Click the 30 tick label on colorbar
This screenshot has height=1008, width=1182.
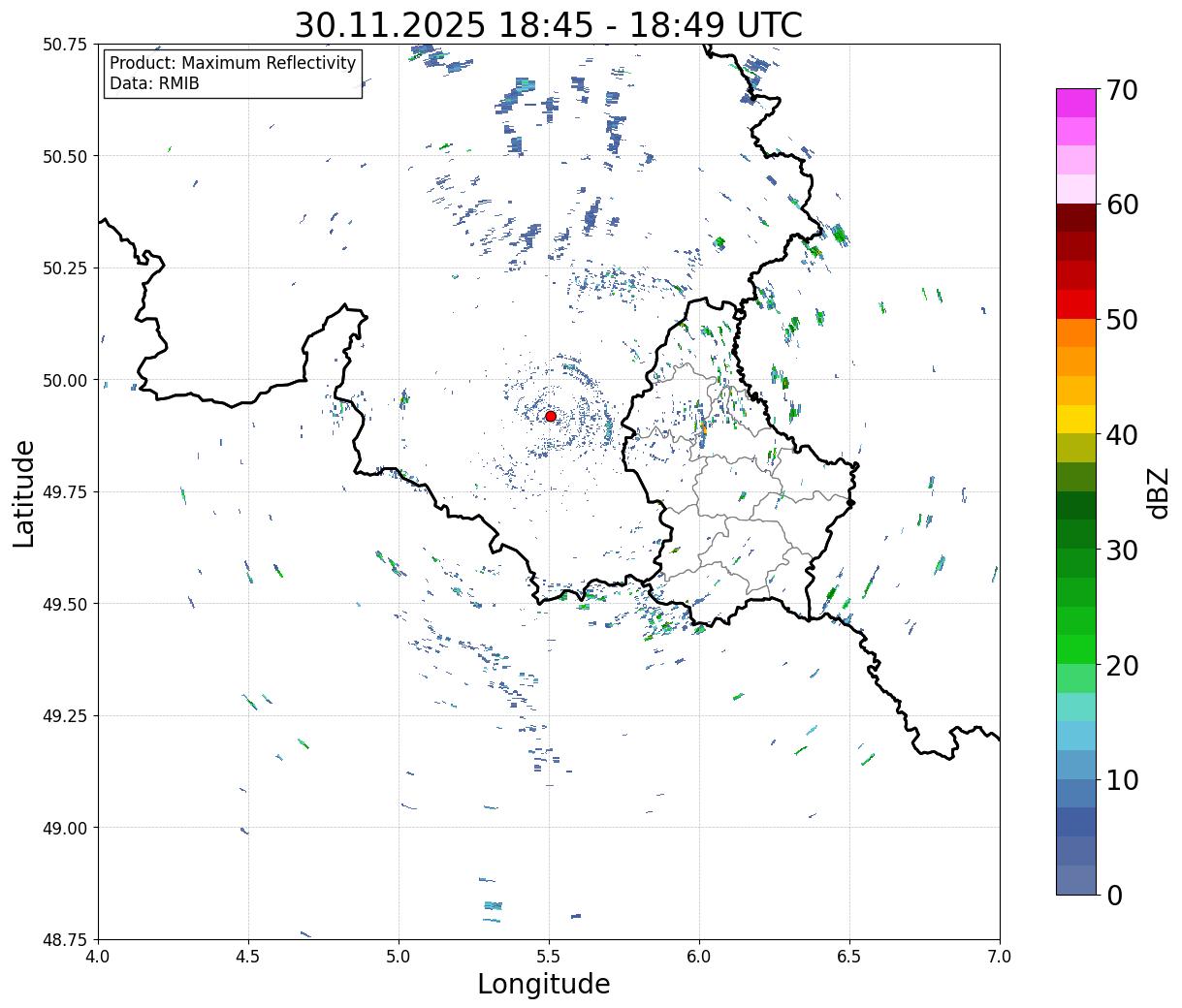click(1121, 551)
